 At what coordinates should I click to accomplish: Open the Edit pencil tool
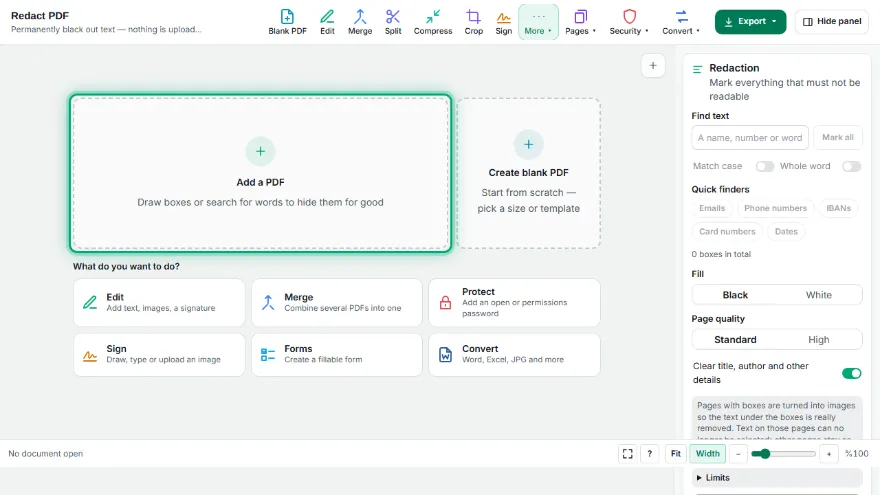pos(327,22)
